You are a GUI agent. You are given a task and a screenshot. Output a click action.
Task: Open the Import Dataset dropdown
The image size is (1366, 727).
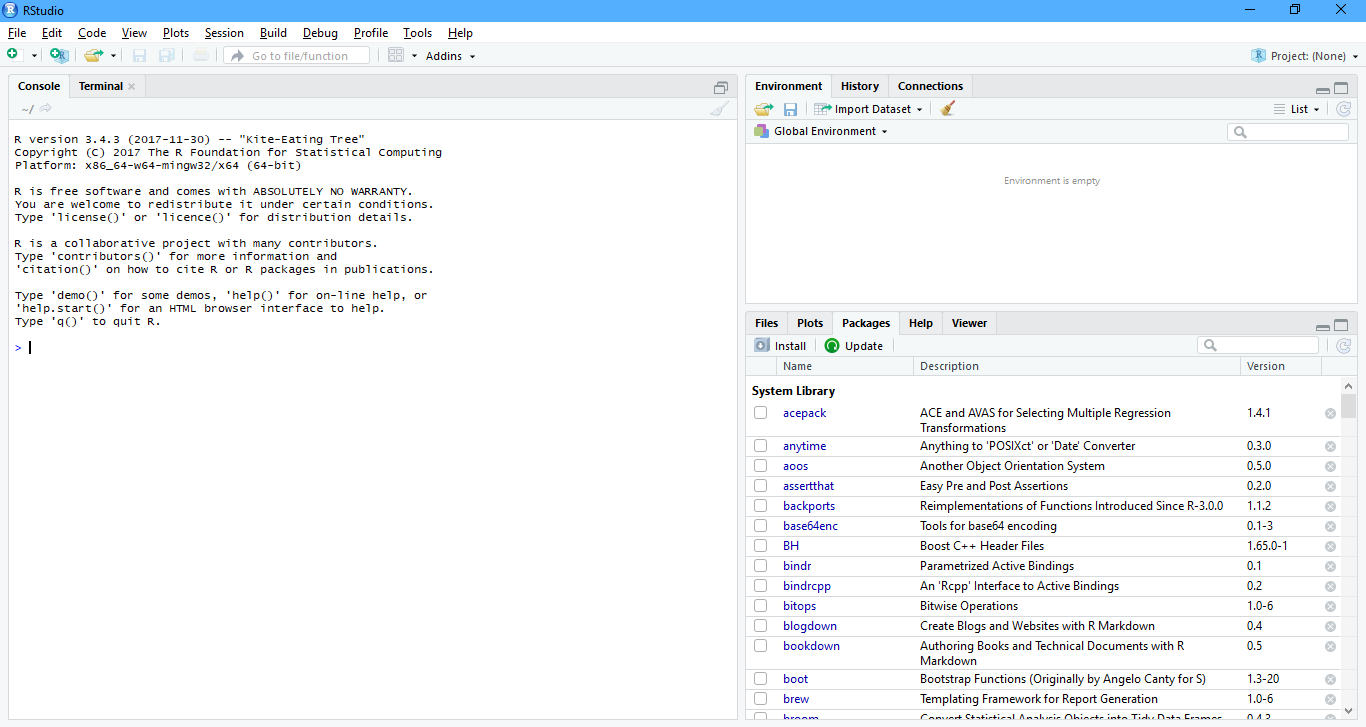click(x=870, y=109)
